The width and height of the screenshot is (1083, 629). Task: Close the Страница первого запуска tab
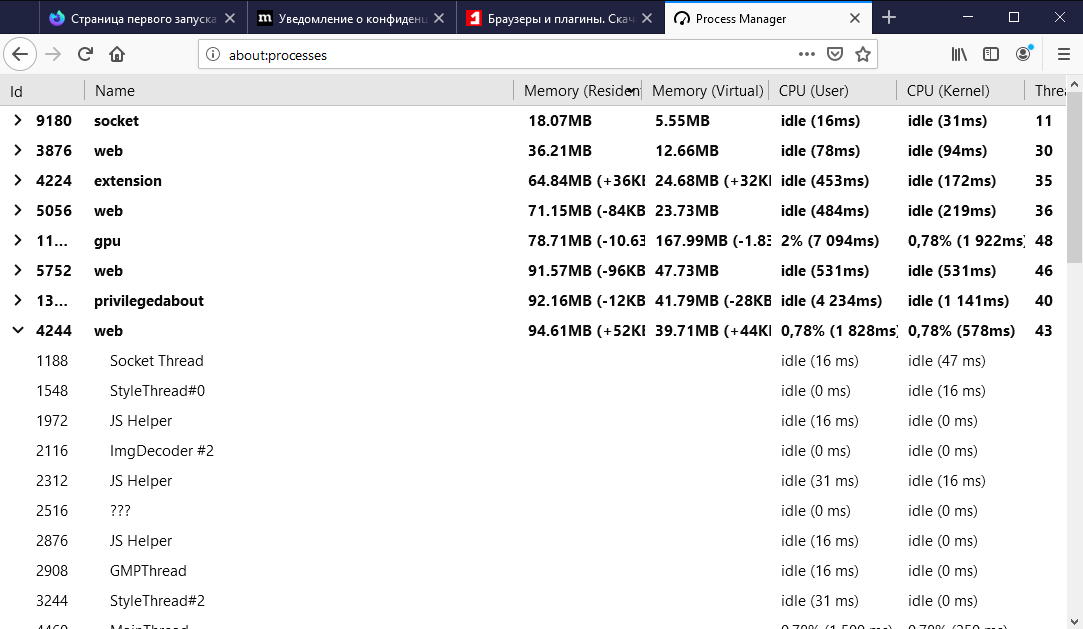click(x=230, y=18)
